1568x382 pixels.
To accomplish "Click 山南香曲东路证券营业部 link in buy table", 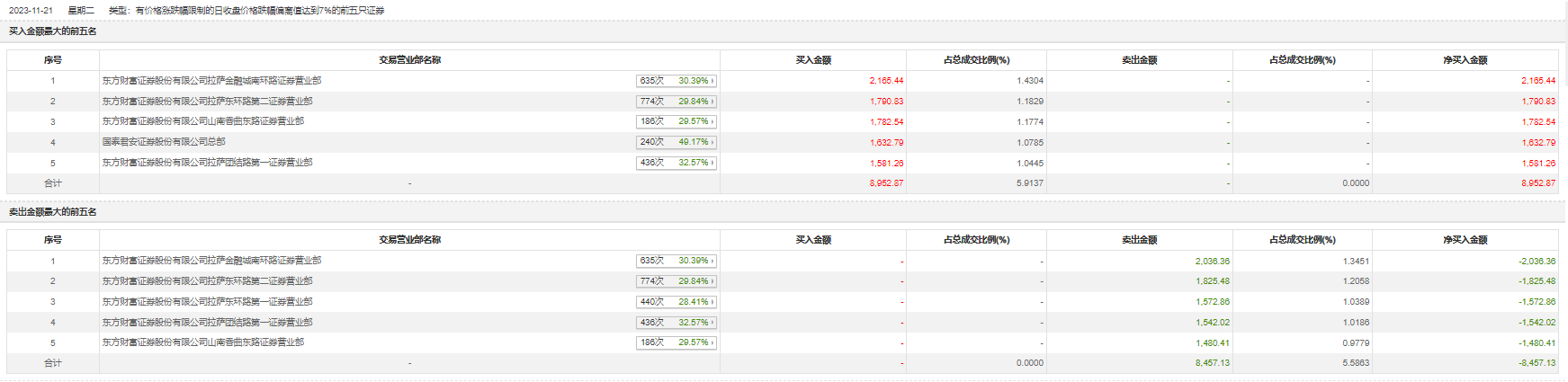I will (202, 121).
